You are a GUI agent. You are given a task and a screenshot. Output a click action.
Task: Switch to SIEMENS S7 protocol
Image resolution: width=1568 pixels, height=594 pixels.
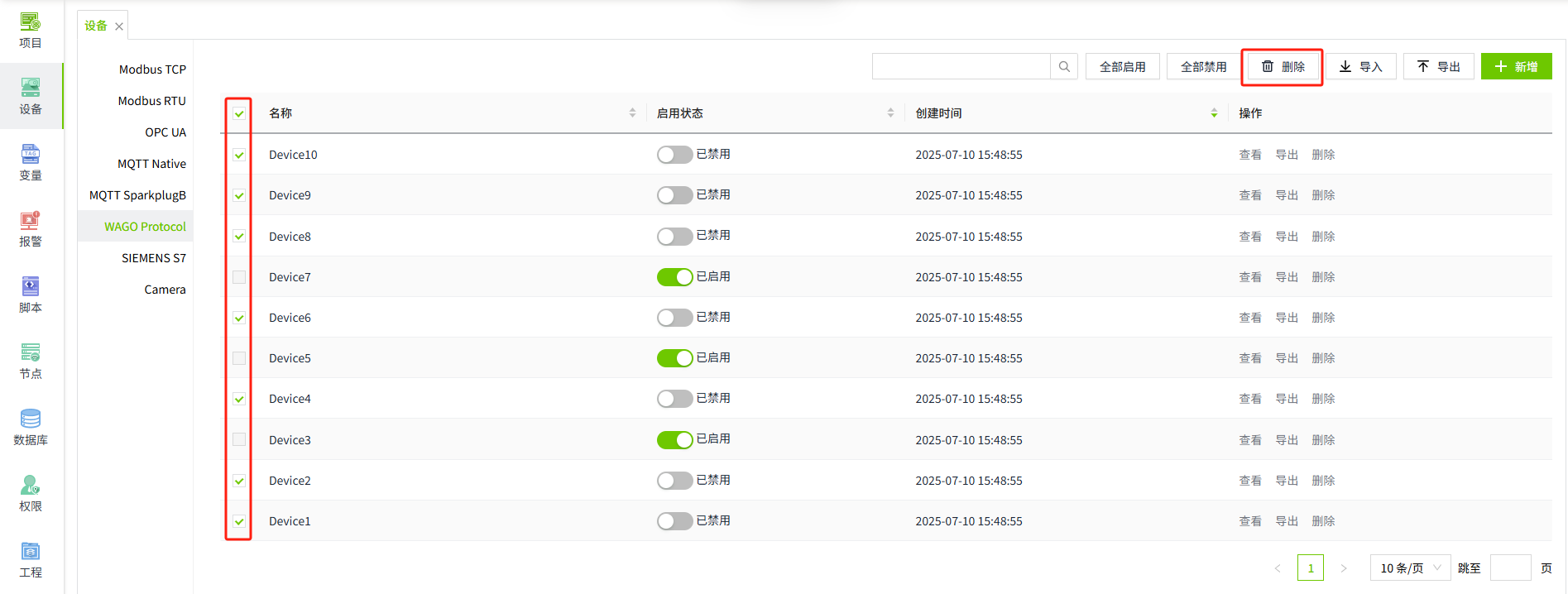click(x=154, y=258)
